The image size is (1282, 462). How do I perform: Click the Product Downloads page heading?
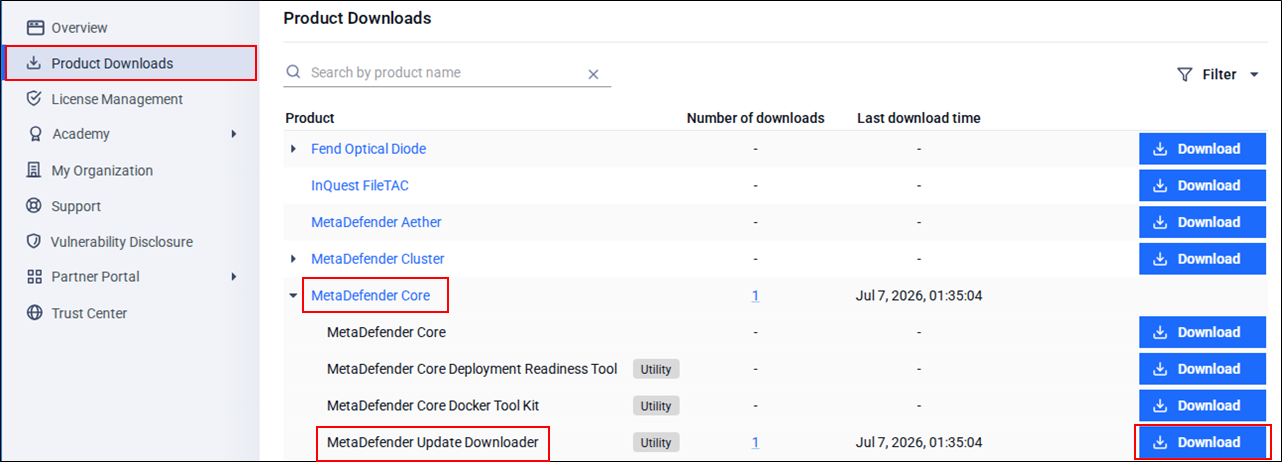[357, 18]
